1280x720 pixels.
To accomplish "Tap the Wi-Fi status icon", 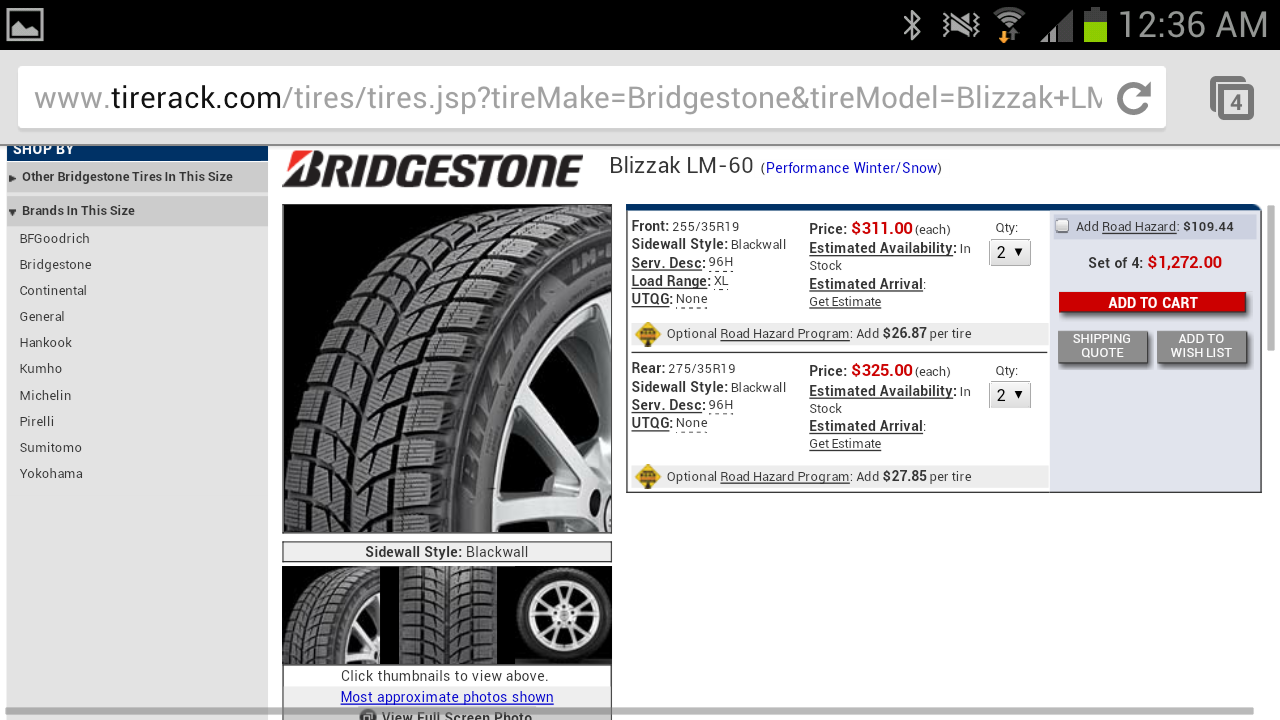I will click(1009, 24).
